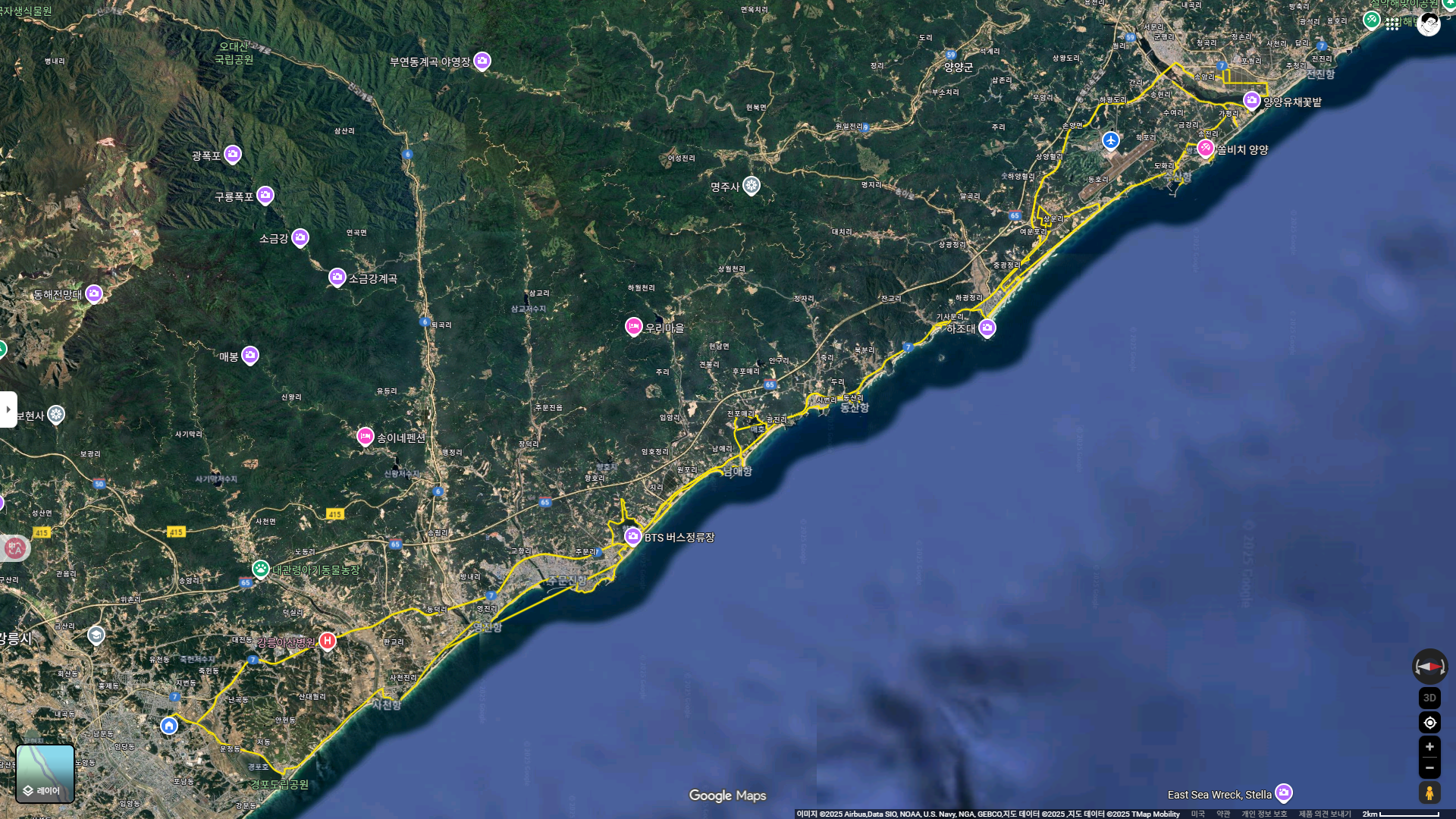The height and width of the screenshot is (819, 1456).
Task: Select the blue home marker
Action: (x=169, y=726)
